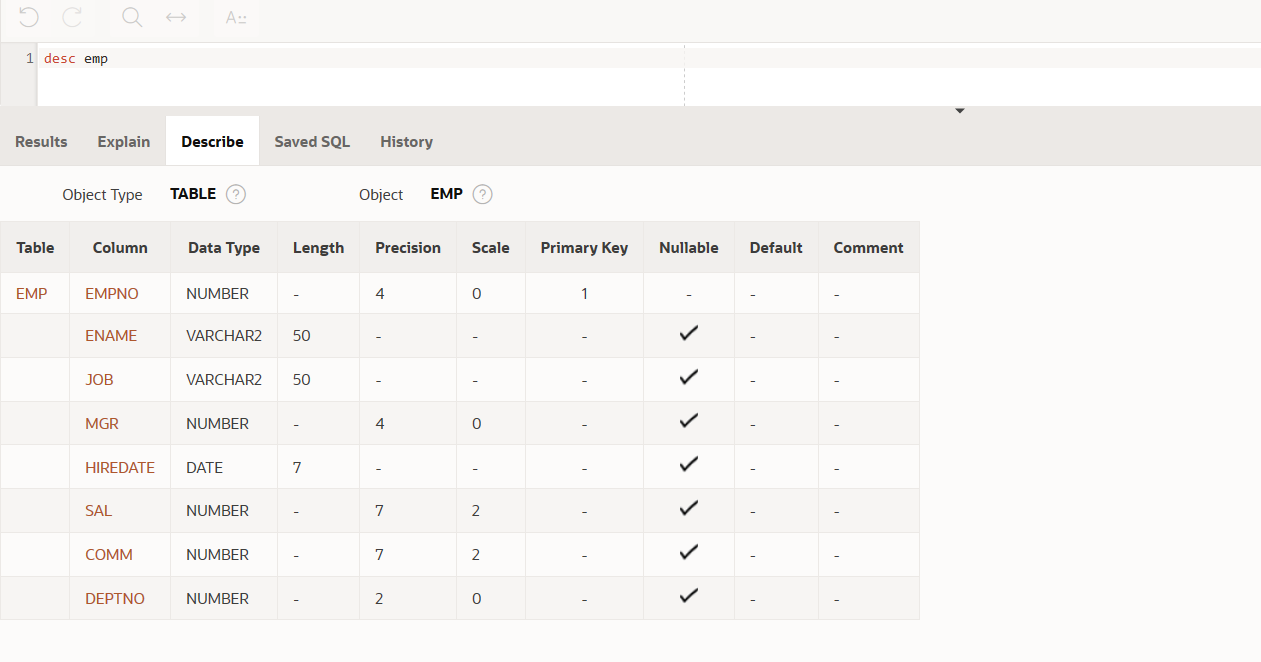The height and width of the screenshot is (662, 1261).
Task: Toggle the Nullable checkmark for SAL
Action: tap(688, 509)
